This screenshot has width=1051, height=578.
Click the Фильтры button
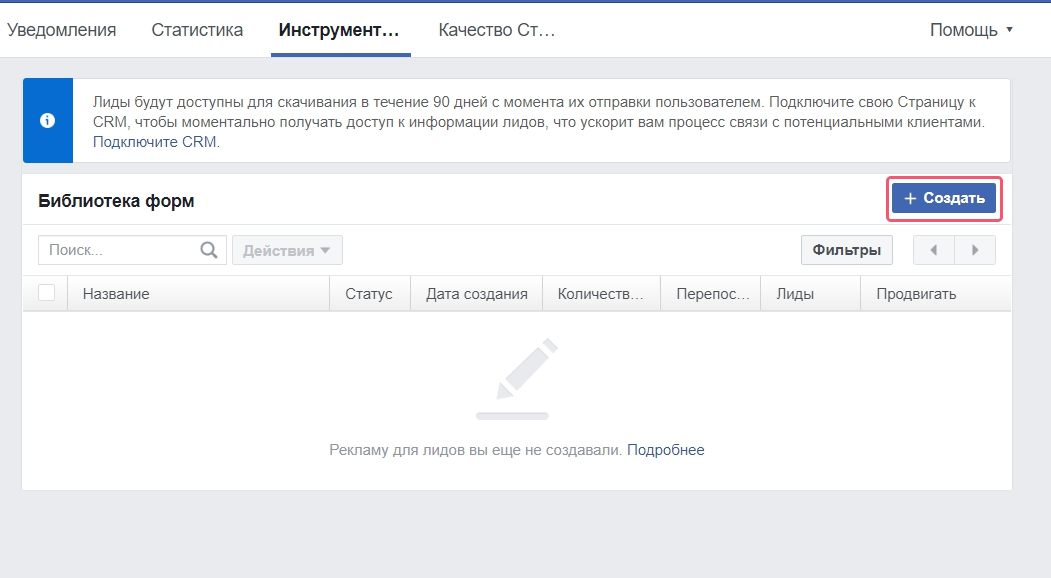click(x=846, y=249)
